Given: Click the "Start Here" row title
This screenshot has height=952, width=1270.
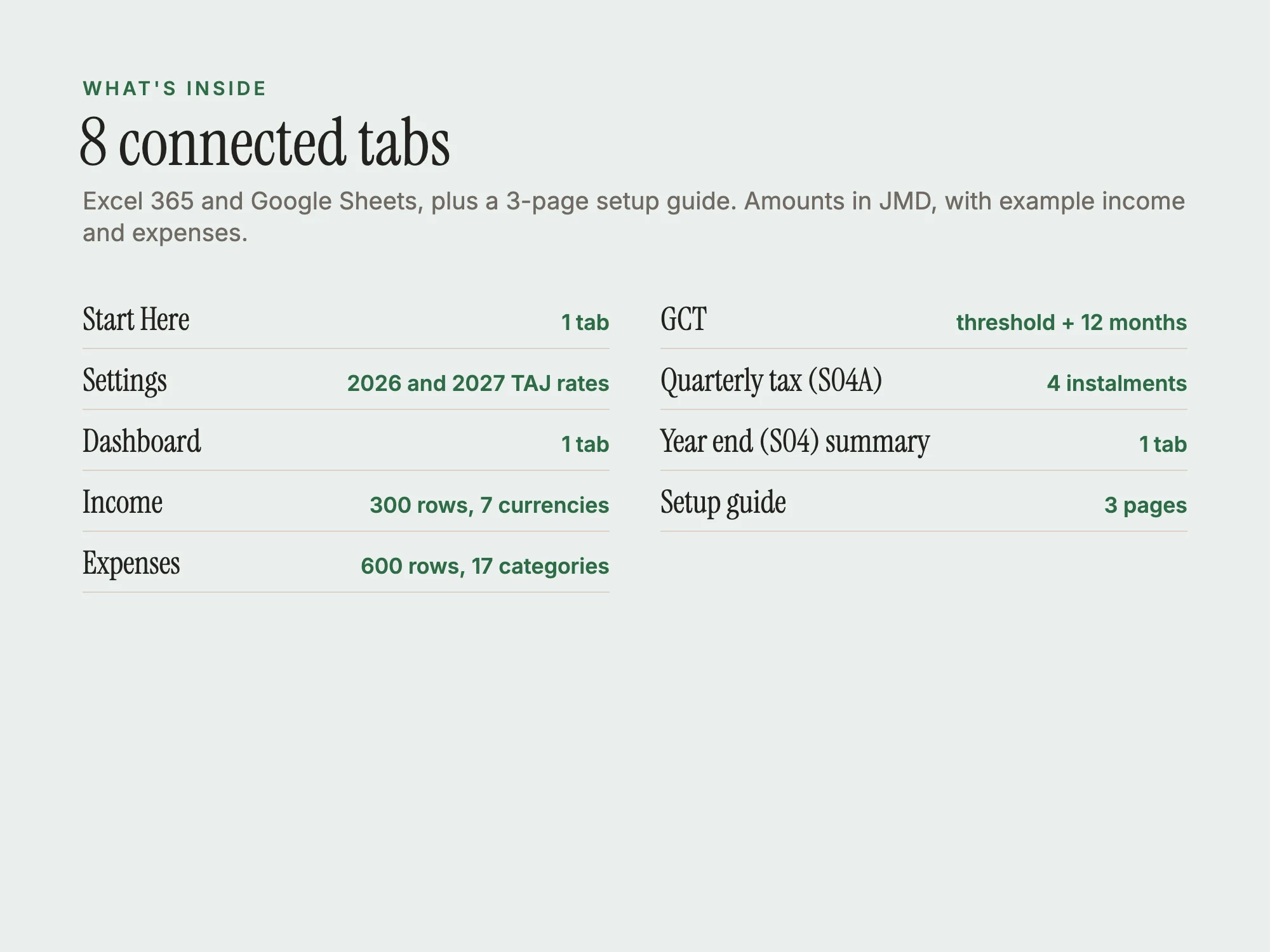Looking at the screenshot, I should [136, 319].
